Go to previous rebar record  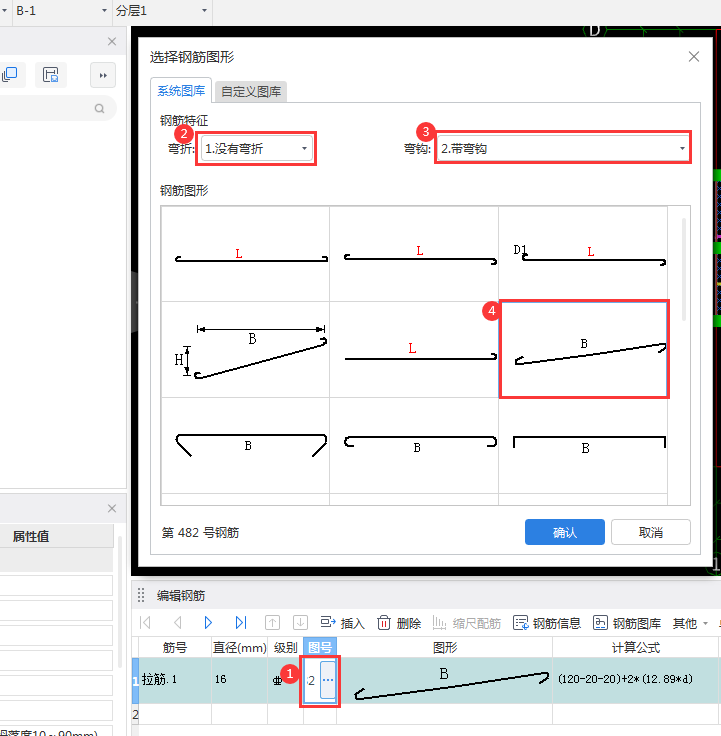[x=177, y=623]
